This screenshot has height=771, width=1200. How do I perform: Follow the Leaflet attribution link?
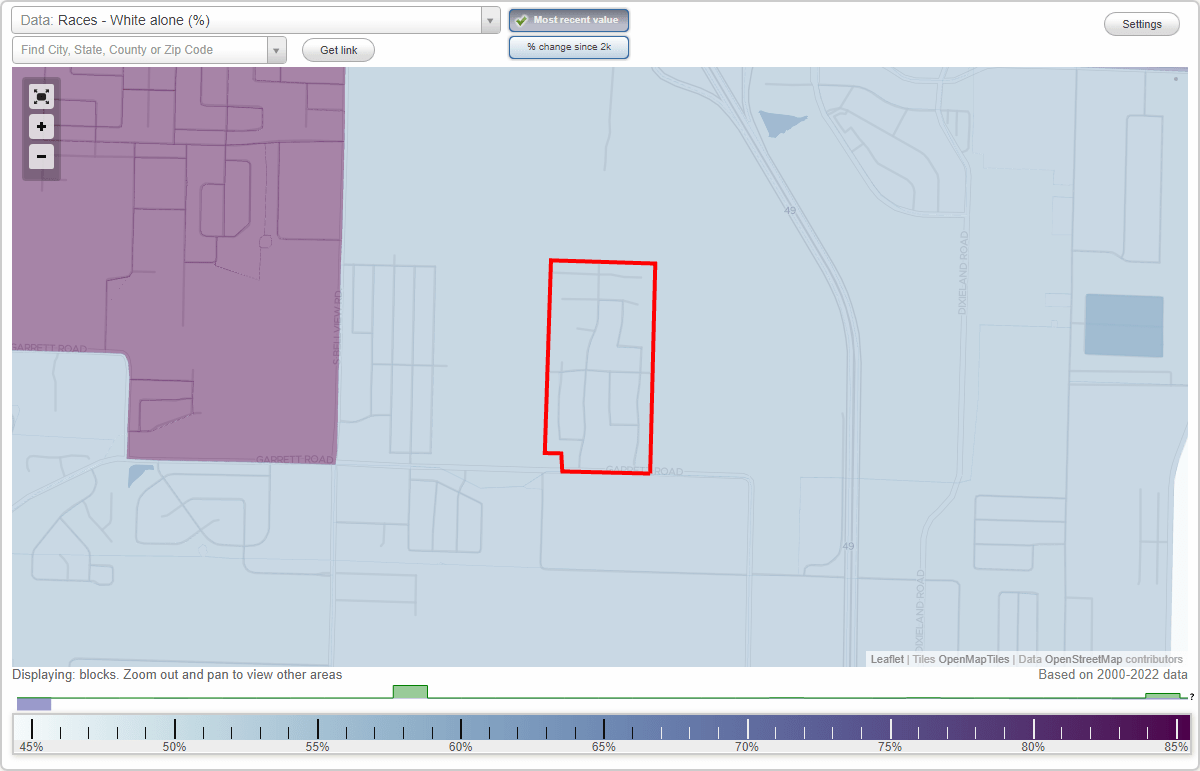886,659
